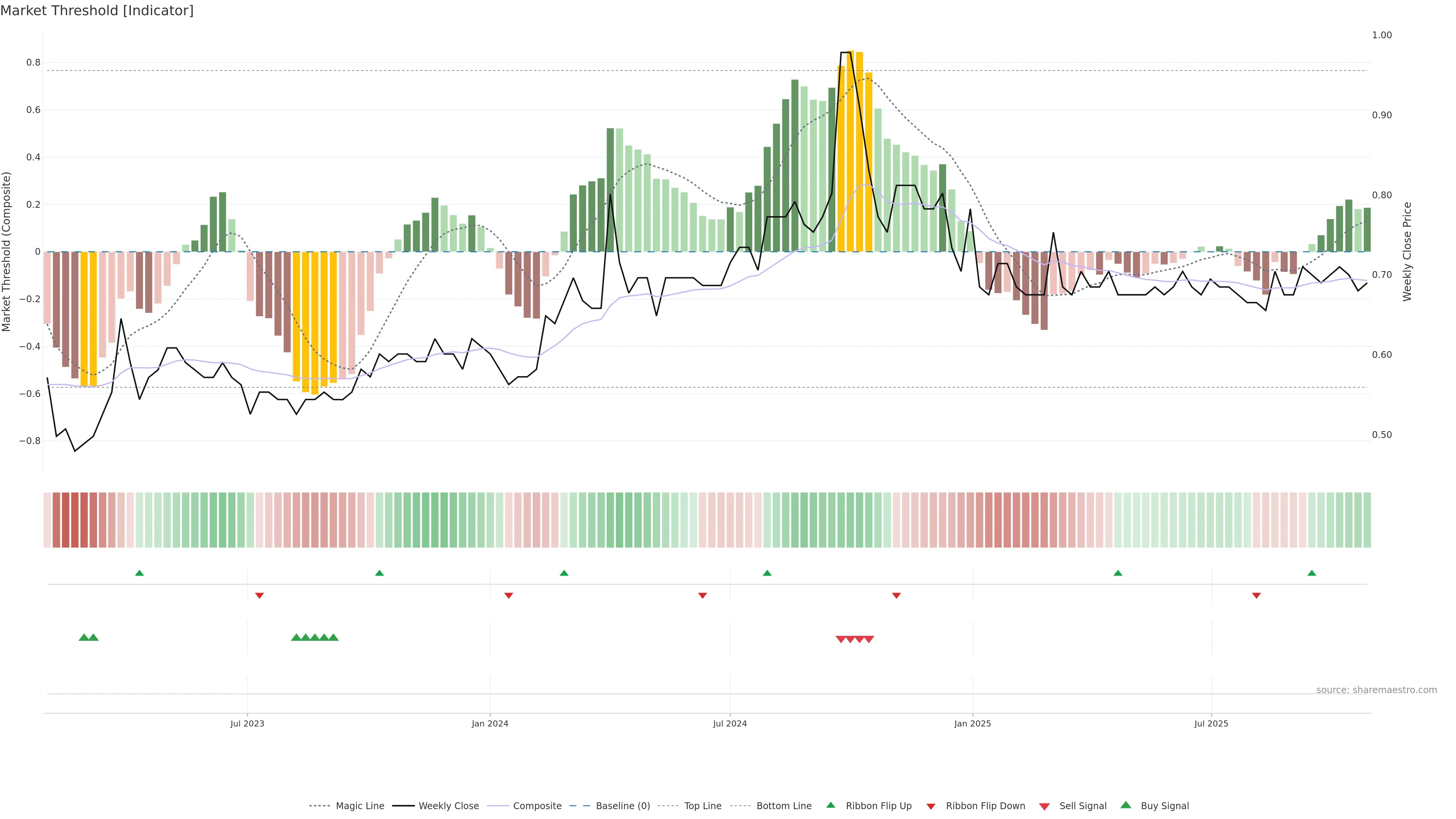Click the leftmost green ribbon flip-up triangle marker
This screenshot has height=819, width=1456.
(x=140, y=573)
